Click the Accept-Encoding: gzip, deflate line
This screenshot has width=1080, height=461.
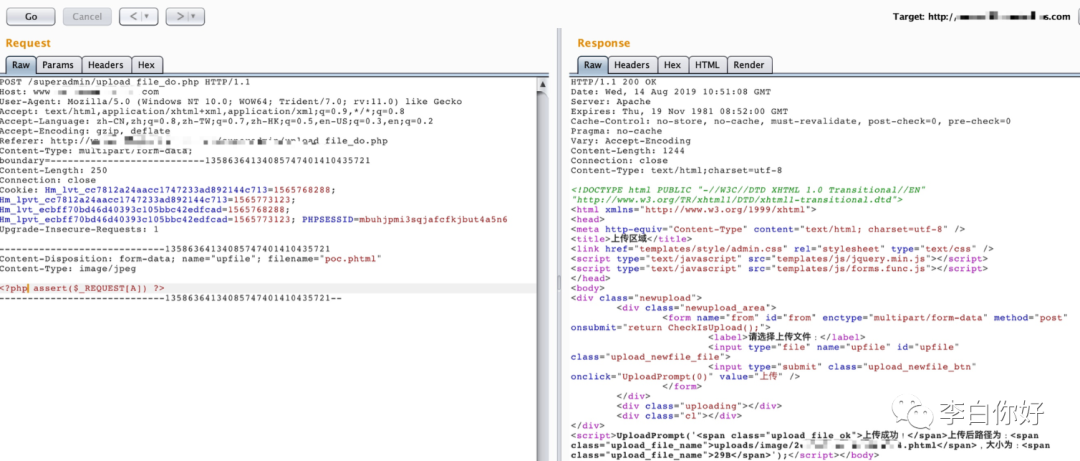(x=85, y=131)
